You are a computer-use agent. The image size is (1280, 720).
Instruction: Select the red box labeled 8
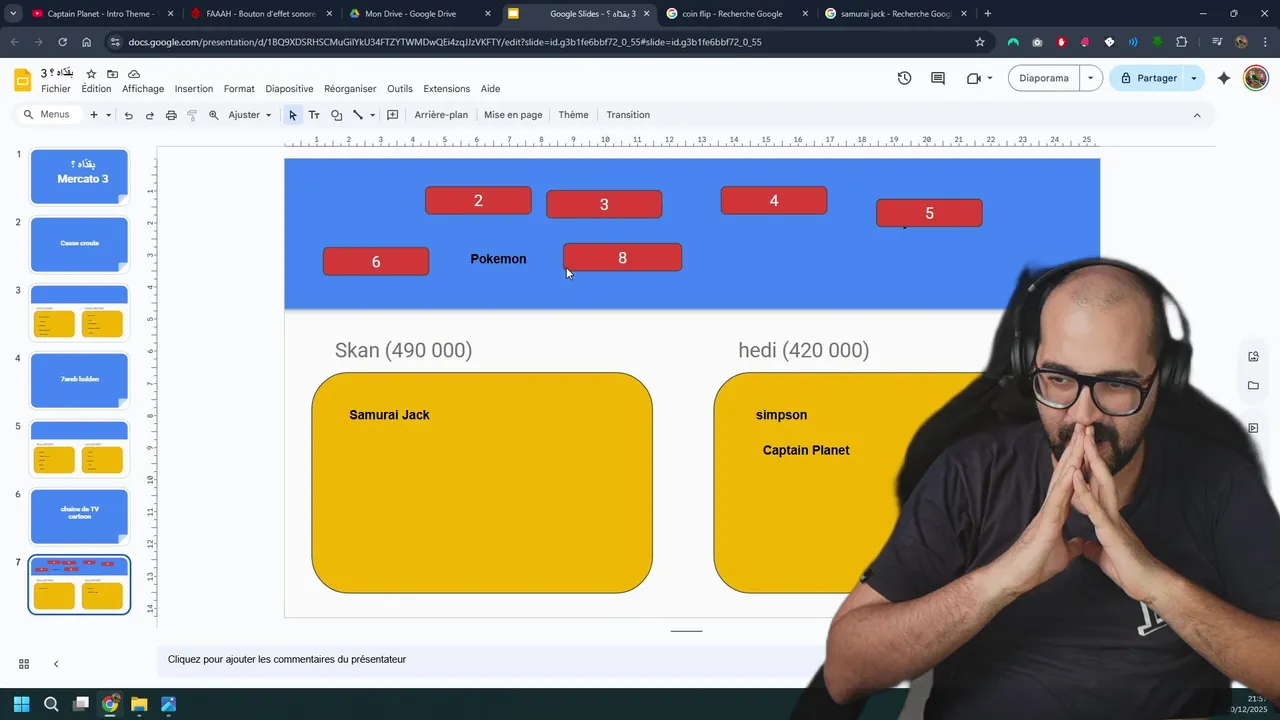click(622, 258)
